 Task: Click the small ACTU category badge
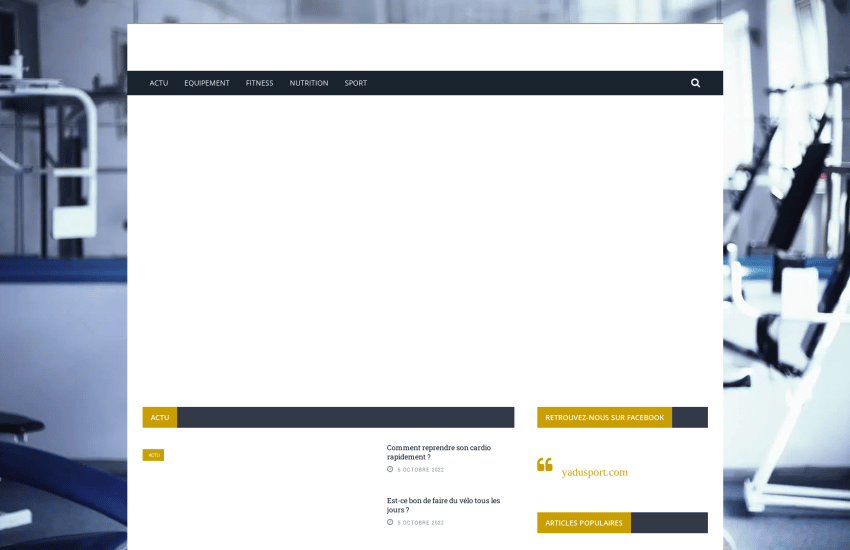[153, 455]
